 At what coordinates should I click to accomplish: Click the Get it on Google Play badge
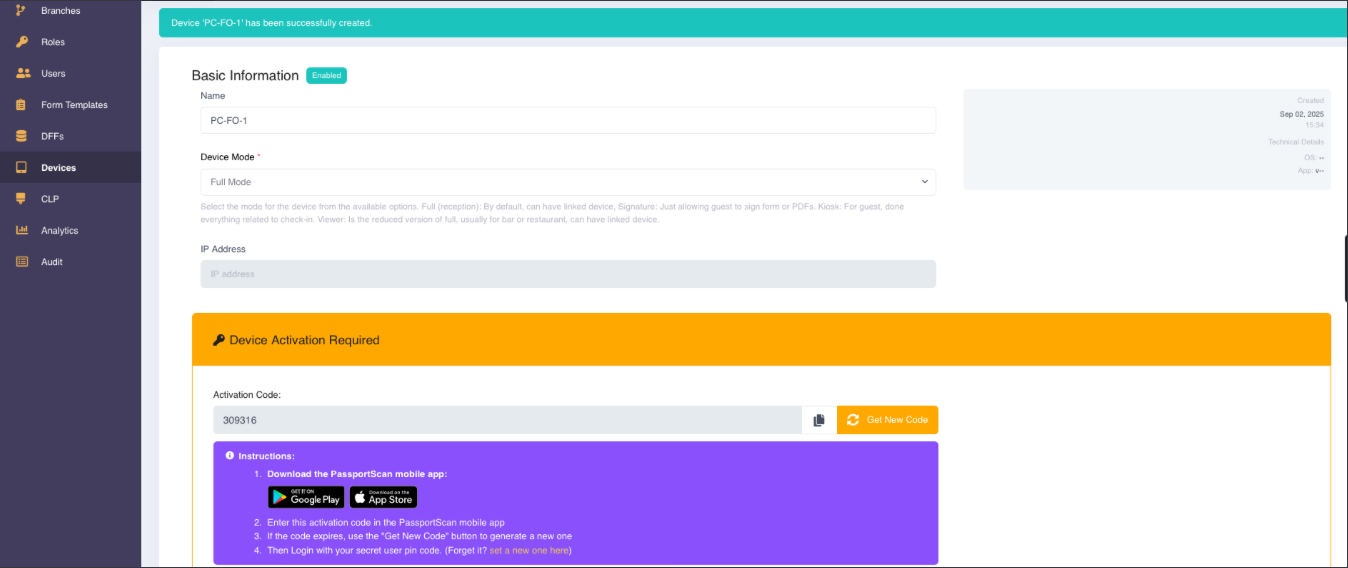306,497
